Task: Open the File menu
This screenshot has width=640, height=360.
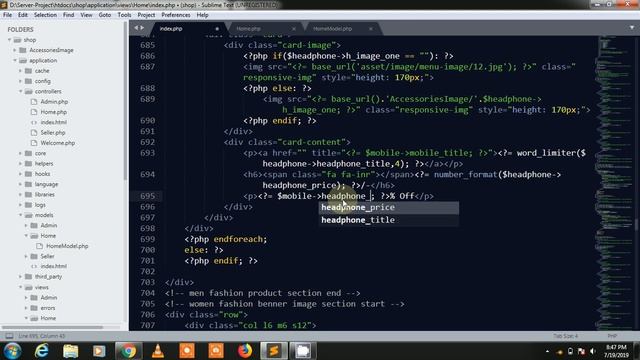Action: pyautogui.click(x=7, y=15)
